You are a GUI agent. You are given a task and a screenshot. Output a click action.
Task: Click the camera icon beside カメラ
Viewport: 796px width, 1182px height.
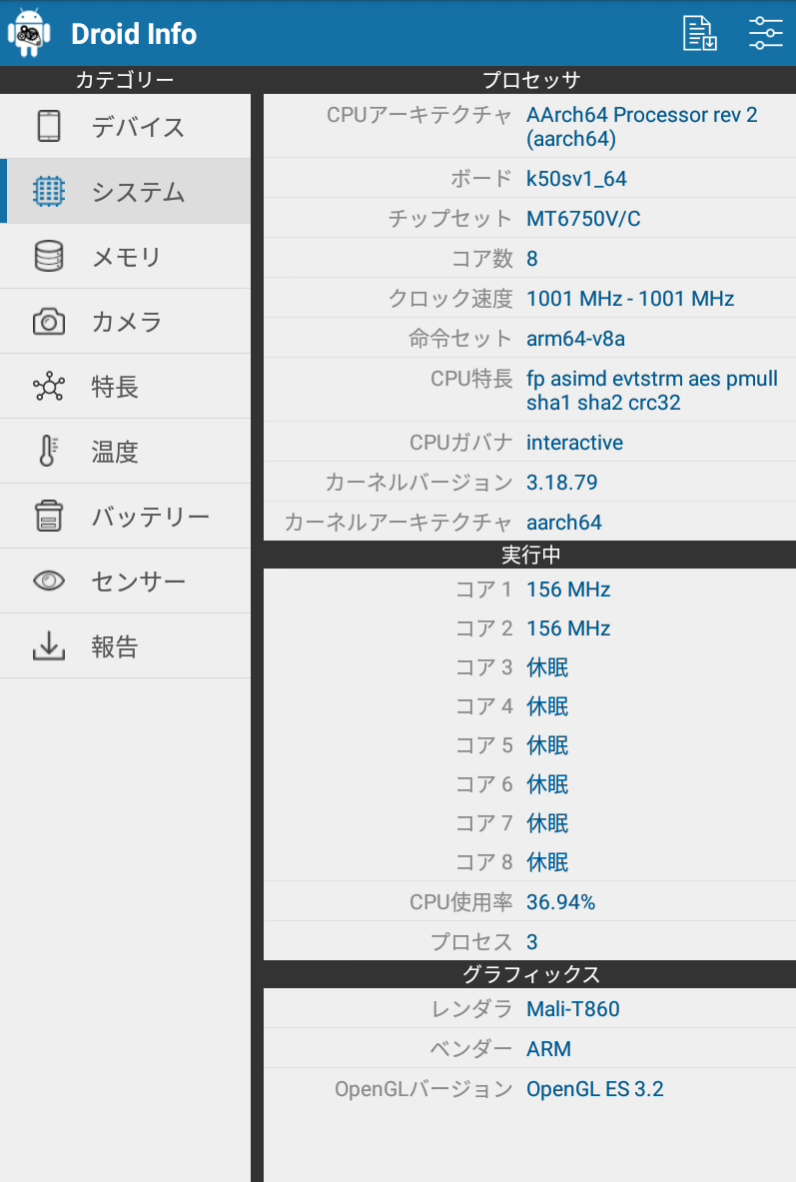coord(49,321)
